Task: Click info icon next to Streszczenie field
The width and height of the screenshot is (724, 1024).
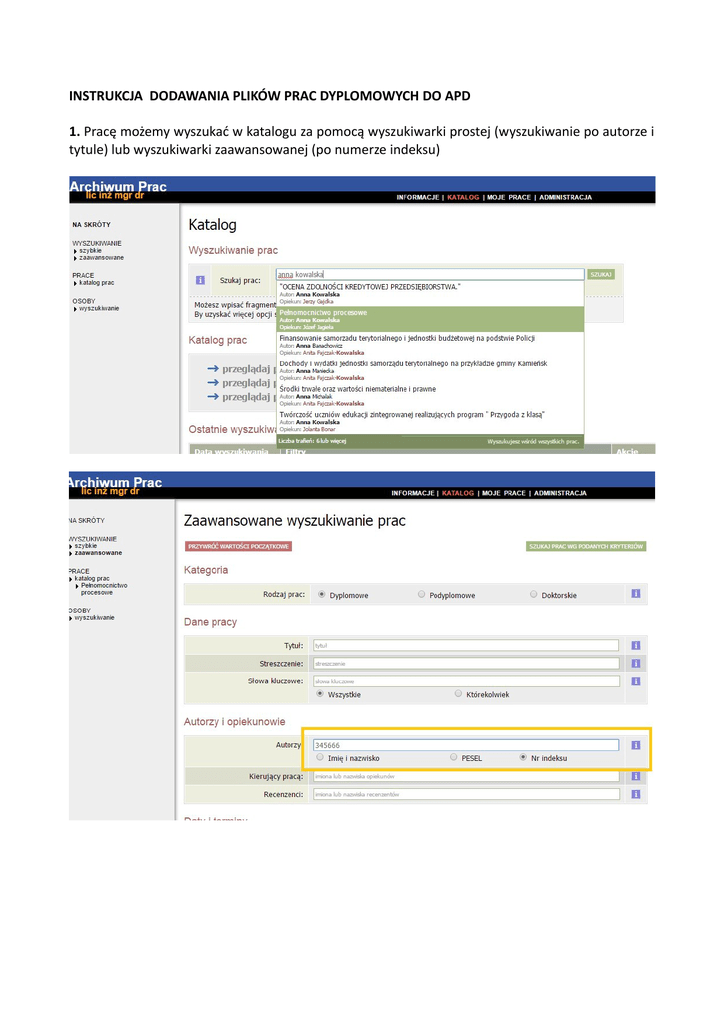Action: tap(635, 663)
